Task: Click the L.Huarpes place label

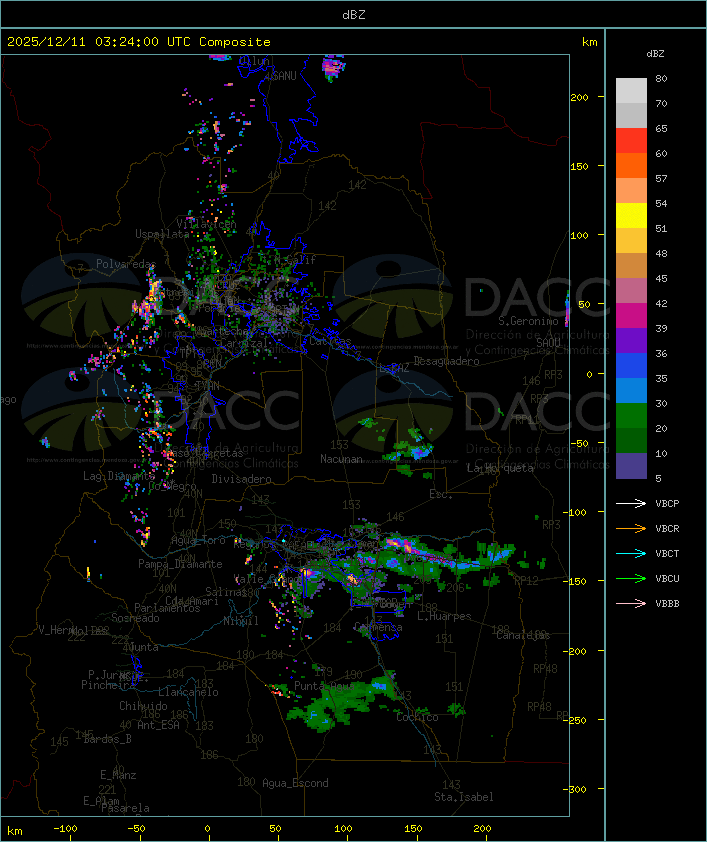Action: 444,616
